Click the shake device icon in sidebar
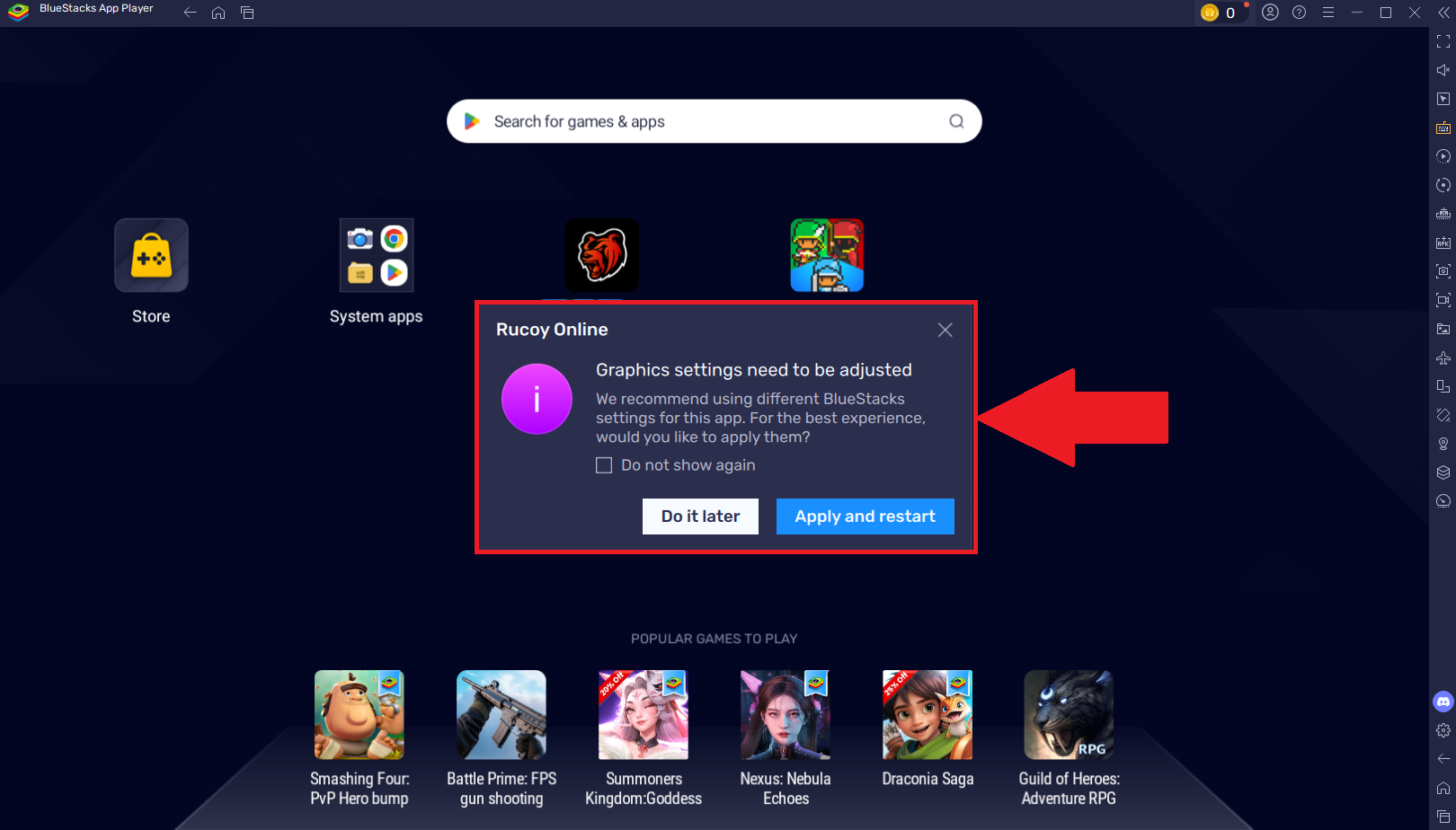The height and width of the screenshot is (830, 1456). point(1443,415)
